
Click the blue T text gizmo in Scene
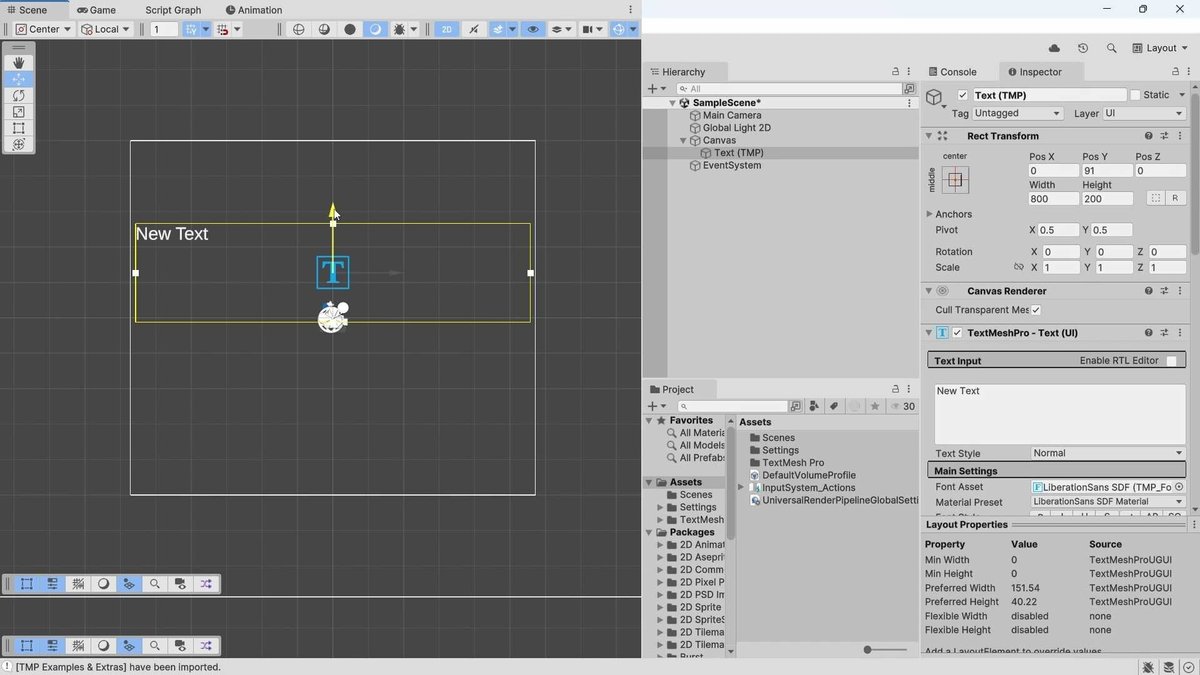pyautogui.click(x=333, y=272)
